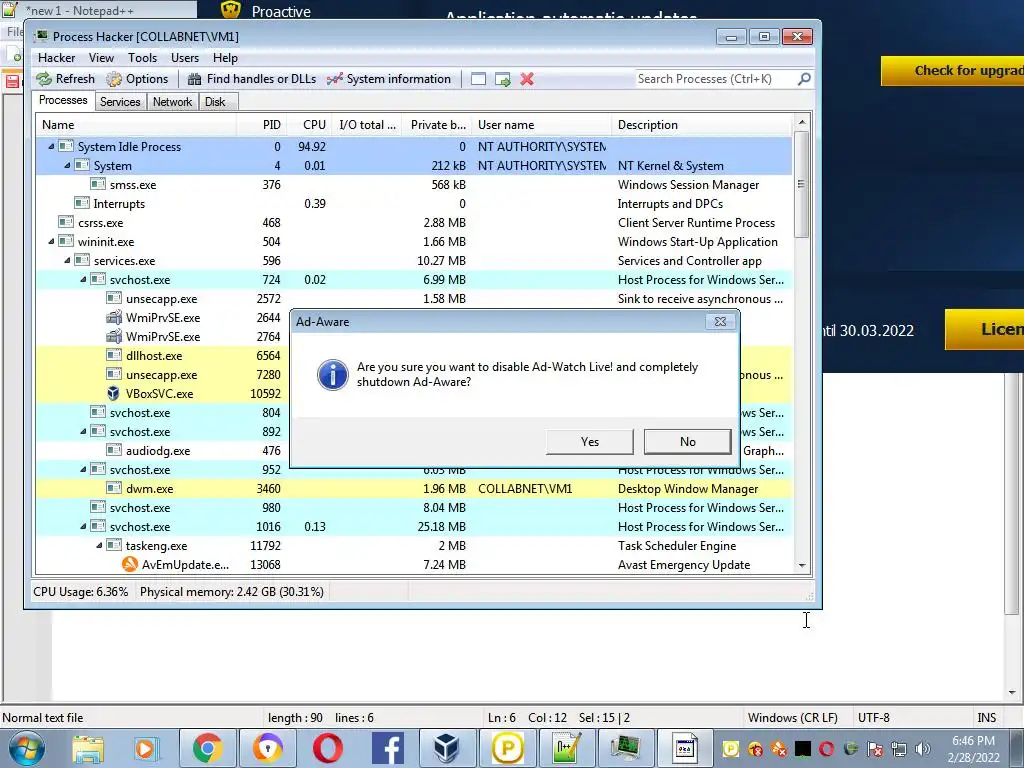Collapse svchost.exe PID 724 node
1024x768 pixels.
coord(84,280)
